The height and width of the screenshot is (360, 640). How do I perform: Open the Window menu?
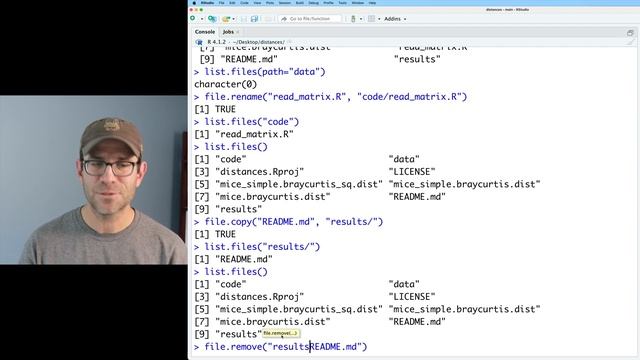[x=358, y=3]
